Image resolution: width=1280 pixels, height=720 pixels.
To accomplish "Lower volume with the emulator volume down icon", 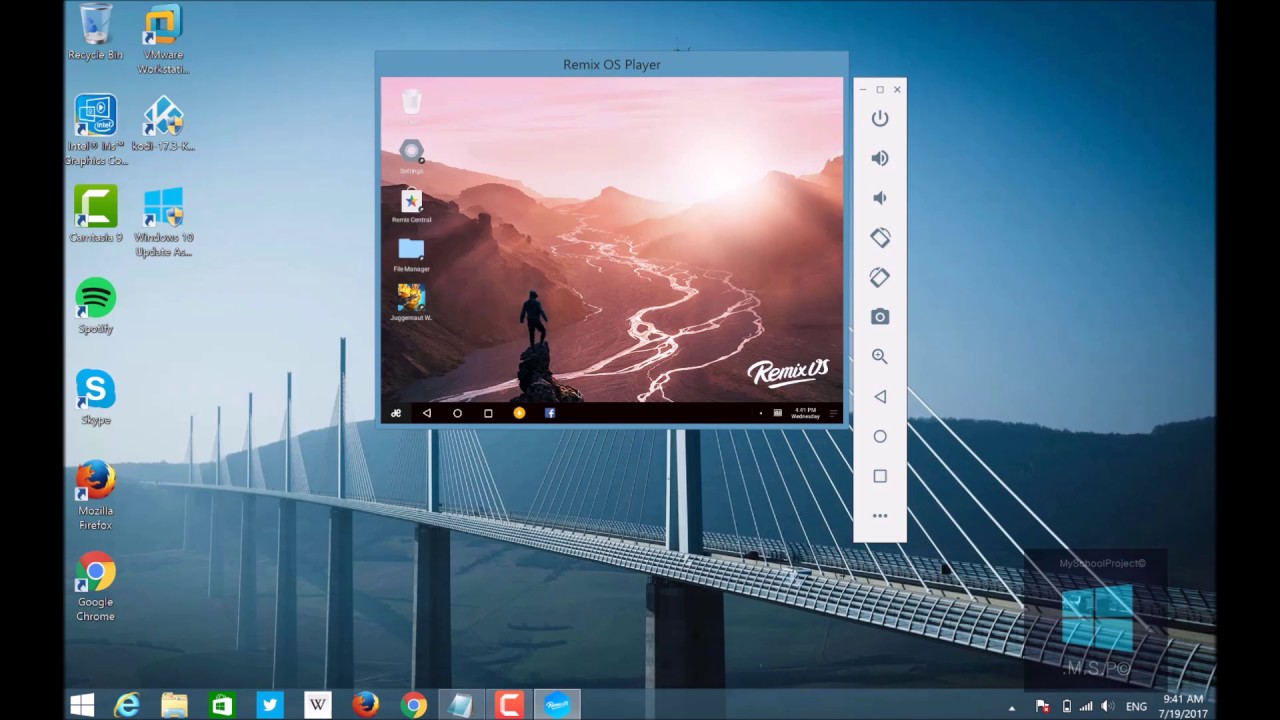I will 880,198.
